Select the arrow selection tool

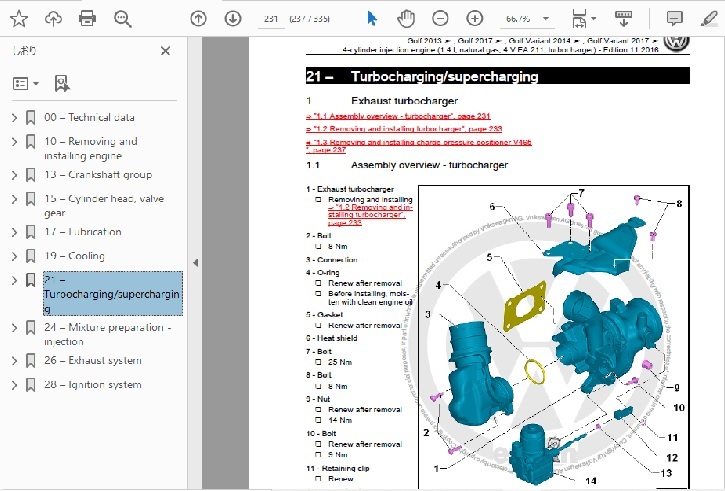coord(372,18)
